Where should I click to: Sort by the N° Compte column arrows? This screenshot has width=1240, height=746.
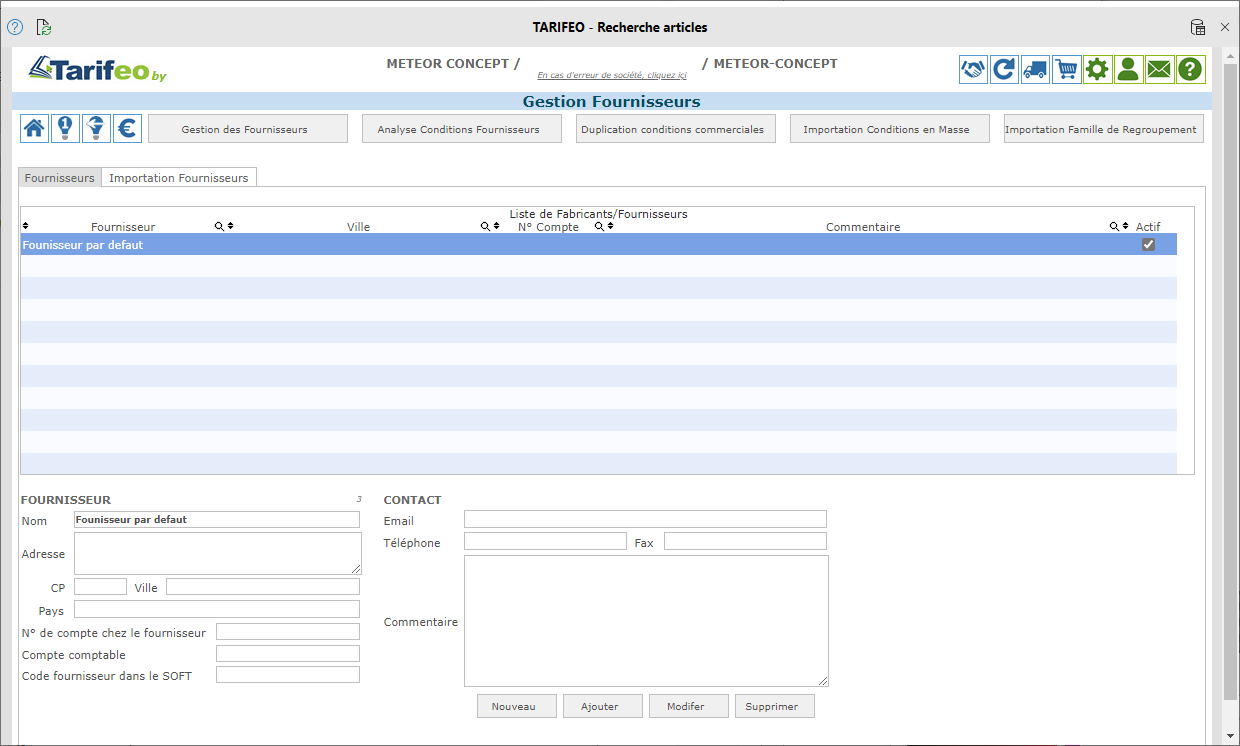[610, 226]
